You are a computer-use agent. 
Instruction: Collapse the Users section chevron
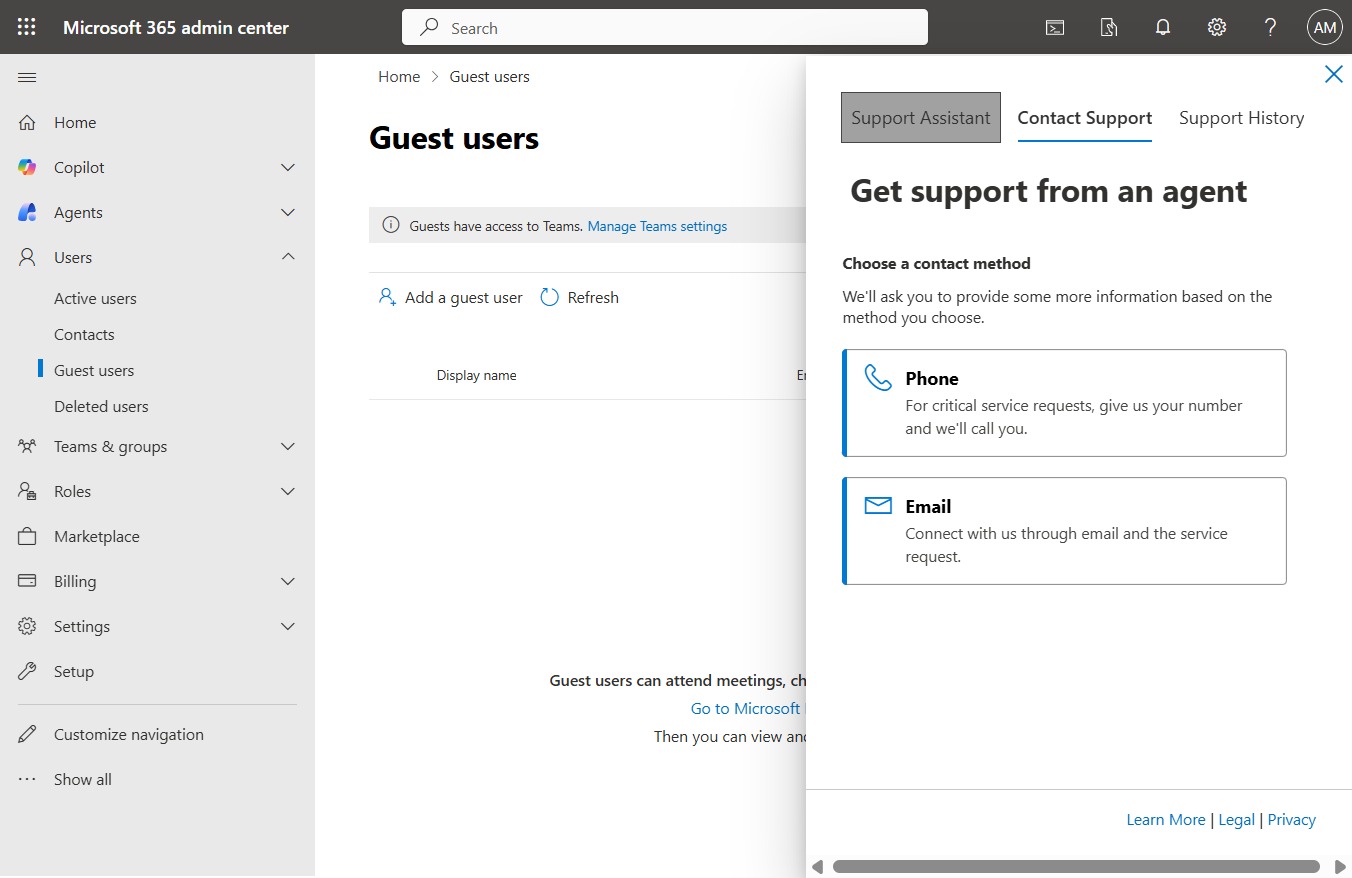(288, 257)
